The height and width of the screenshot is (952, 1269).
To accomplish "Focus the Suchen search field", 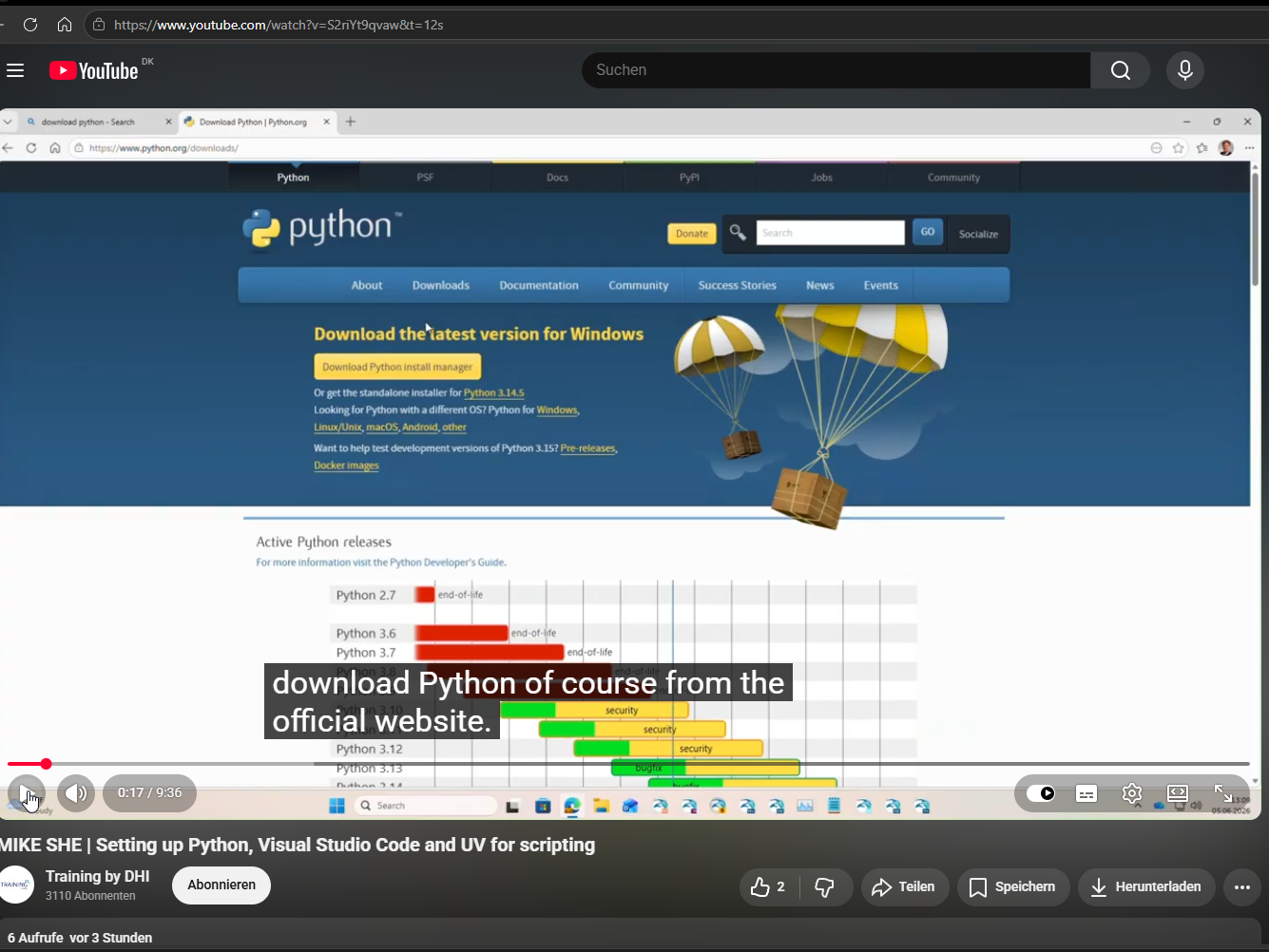I will [x=836, y=70].
